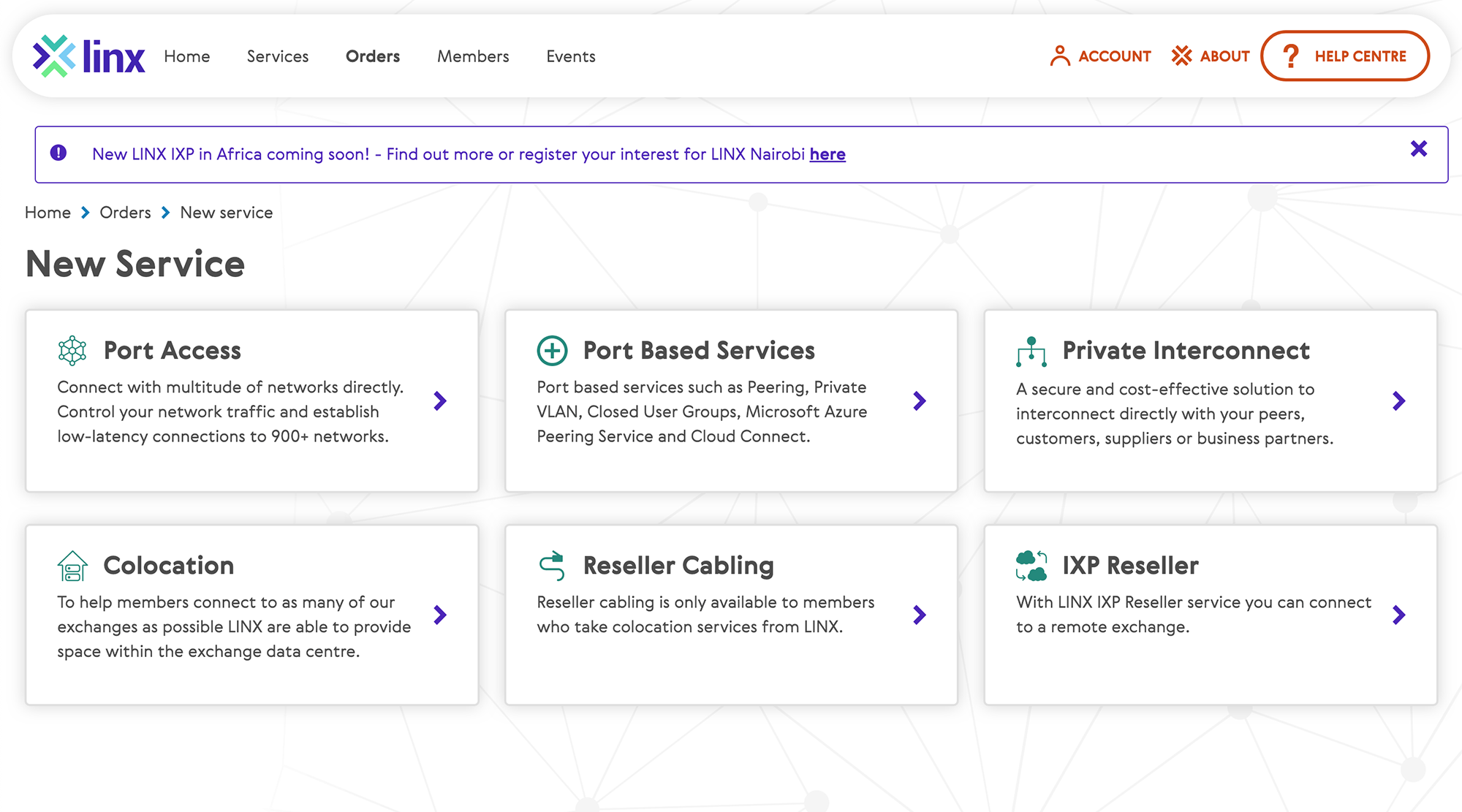Dismiss the Nairobi announcement banner
Screen dimensions: 1462x812
pyautogui.click(x=1419, y=149)
